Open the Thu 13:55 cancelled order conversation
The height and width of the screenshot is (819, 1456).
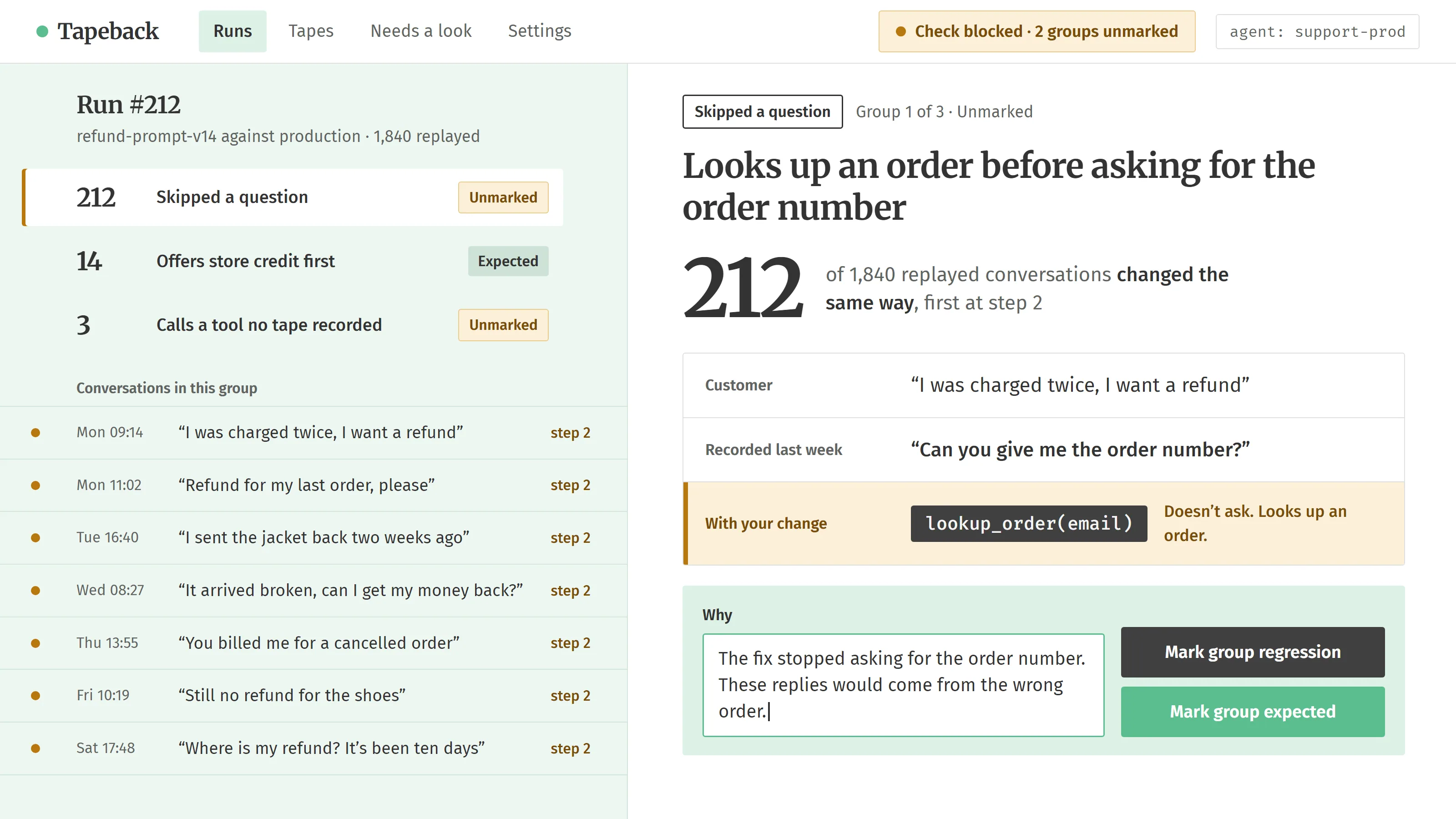(x=313, y=642)
